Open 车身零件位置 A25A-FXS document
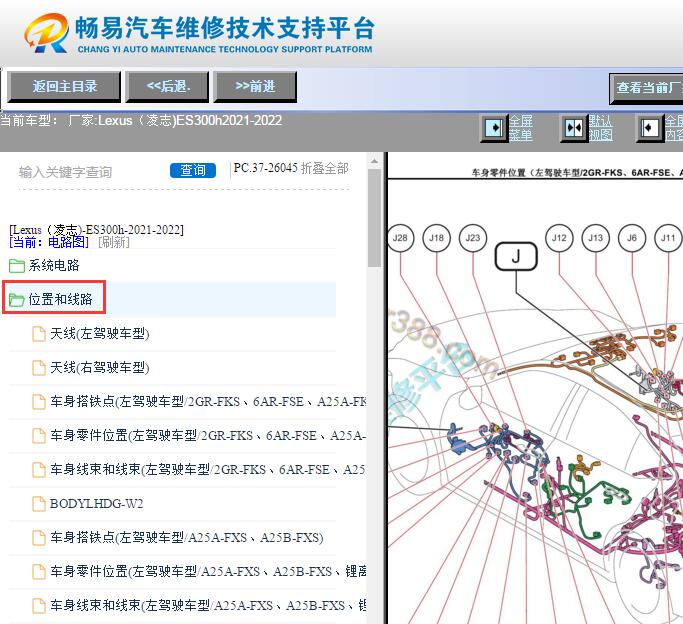Image resolution: width=683 pixels, height=624 pixels. [x=208, y=571]
